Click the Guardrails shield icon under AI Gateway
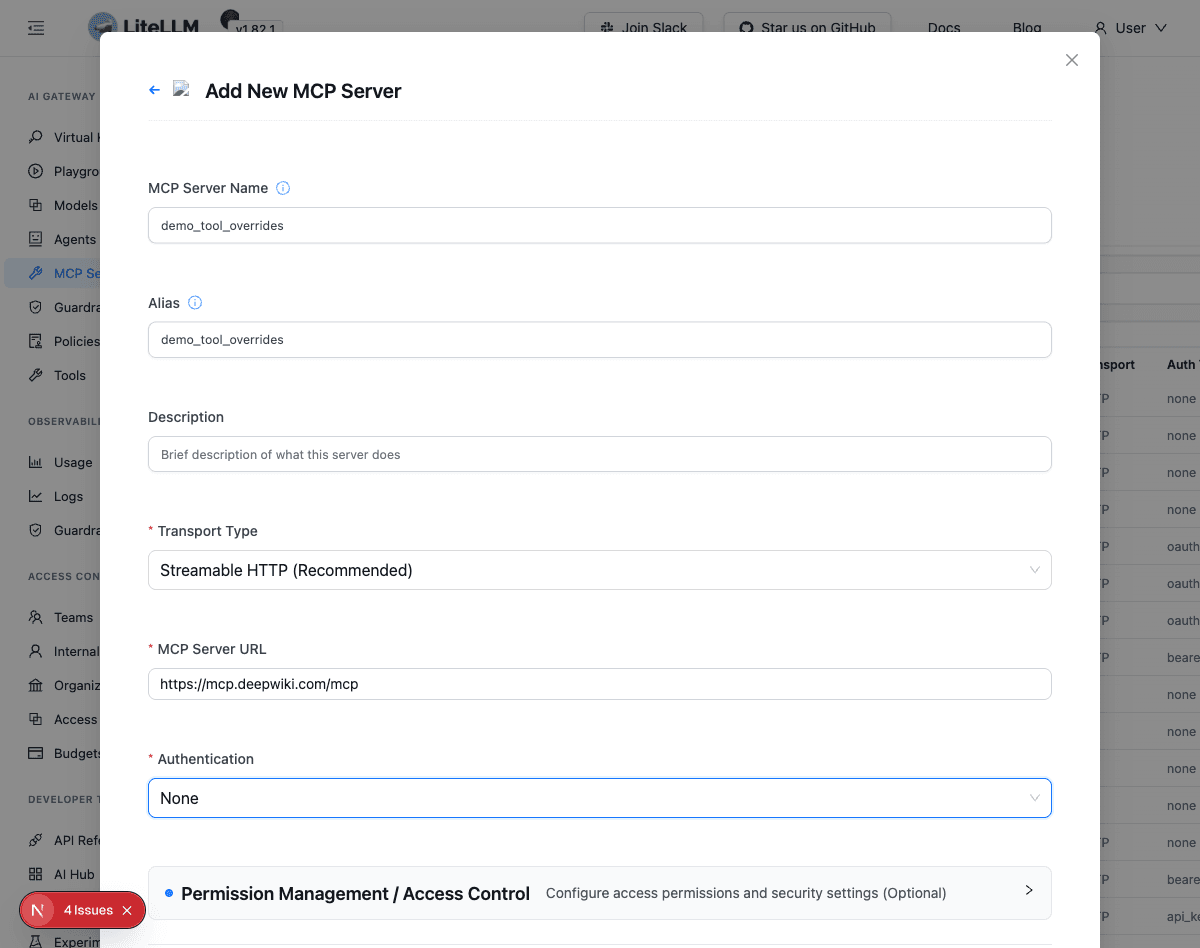1200x948 pixels. [36, 307]
